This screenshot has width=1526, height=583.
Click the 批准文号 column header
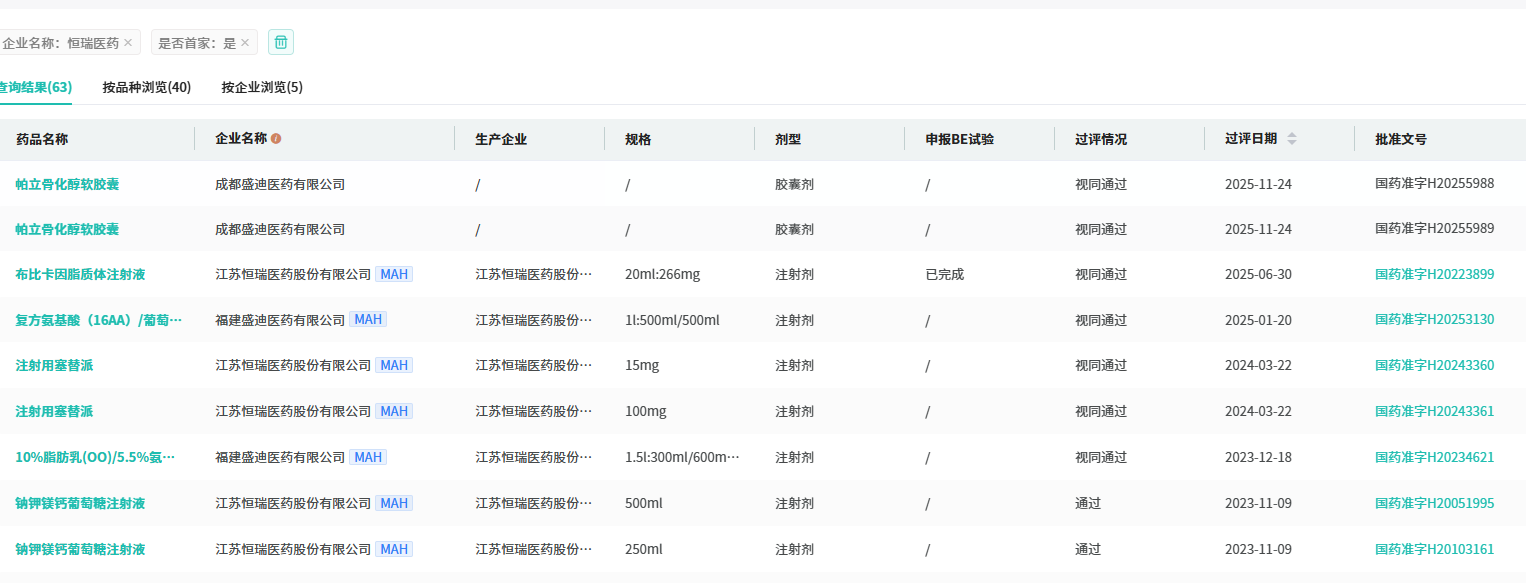pos(1401,139)
